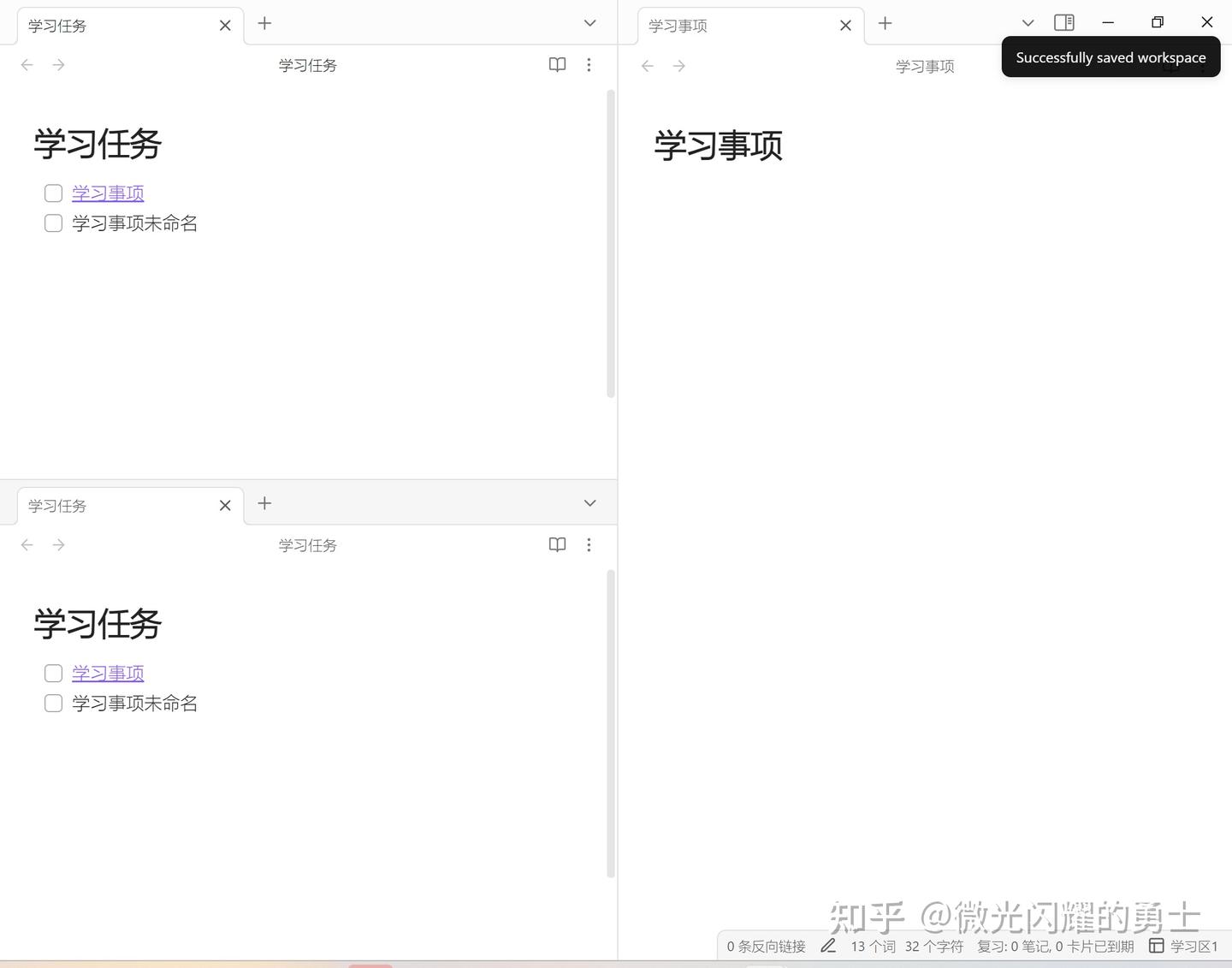1232x968 pixels.
Task: Check the 学习事项 checkbox in top pane
Action: [x=53, y=193]
